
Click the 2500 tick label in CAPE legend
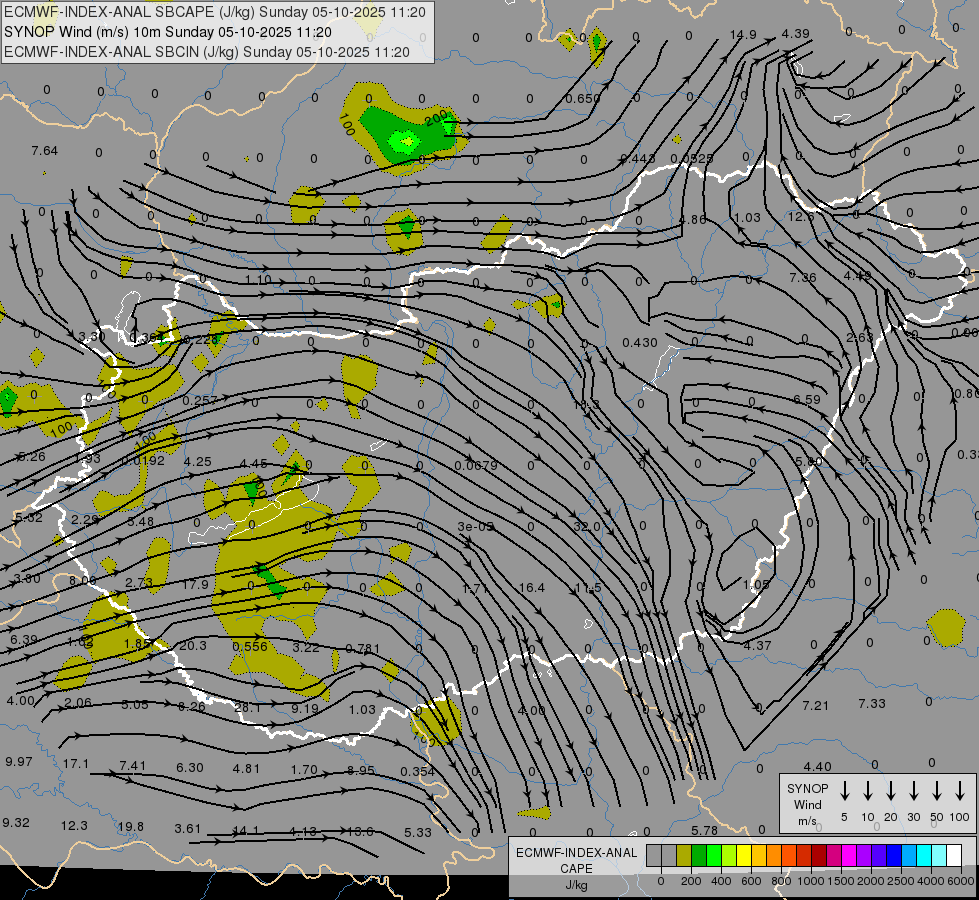901,881
